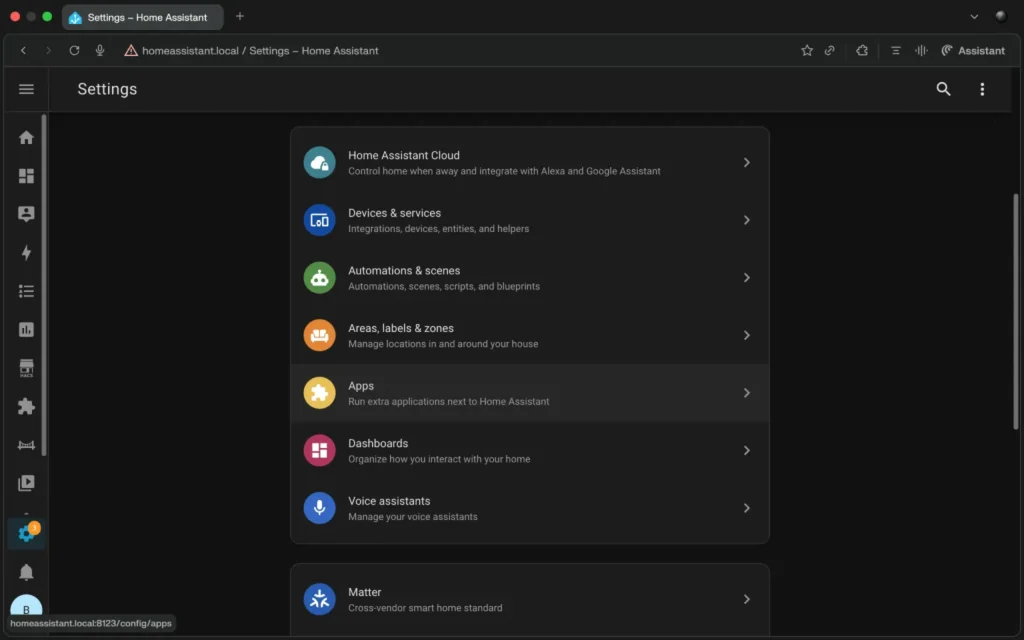Click the Areas, labels & zones sofa icon

tap(319, 335)
